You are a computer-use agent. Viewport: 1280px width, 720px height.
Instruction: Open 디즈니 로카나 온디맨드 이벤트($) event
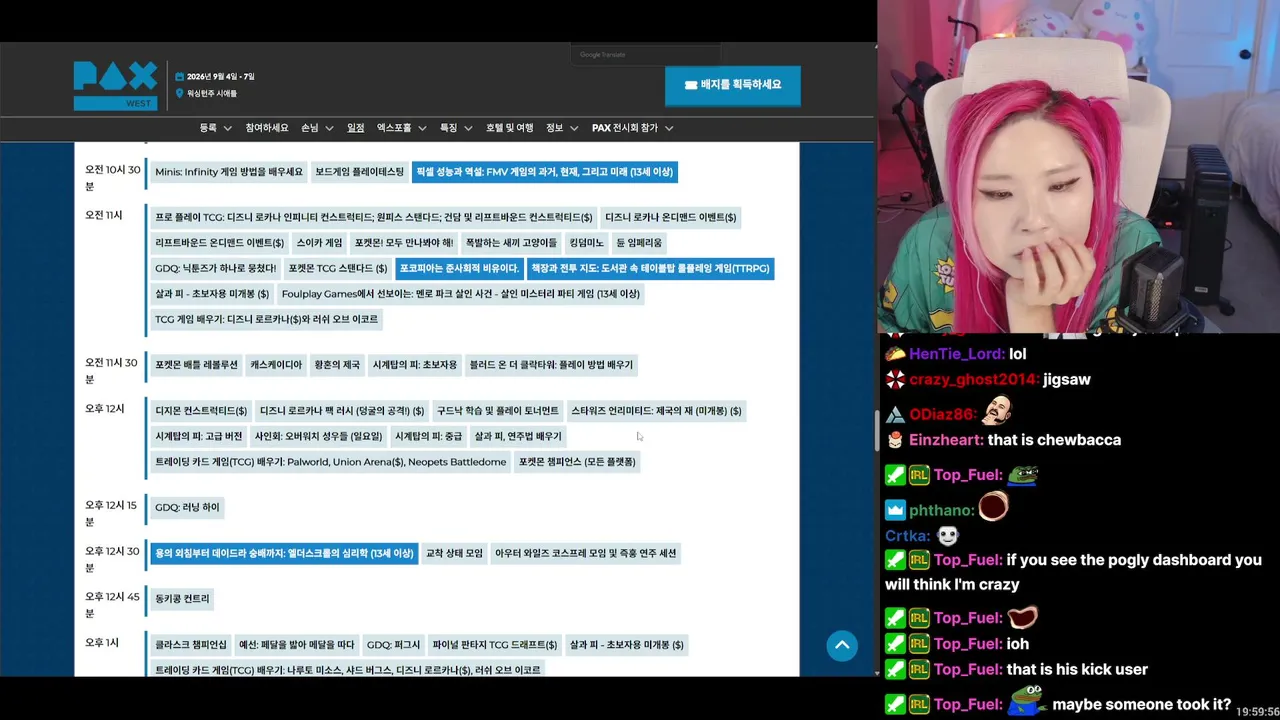(670, 217)
